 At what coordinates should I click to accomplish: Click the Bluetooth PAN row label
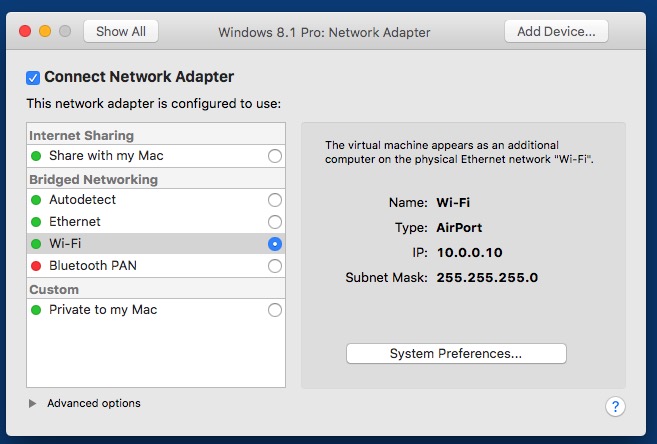(93, 266)
